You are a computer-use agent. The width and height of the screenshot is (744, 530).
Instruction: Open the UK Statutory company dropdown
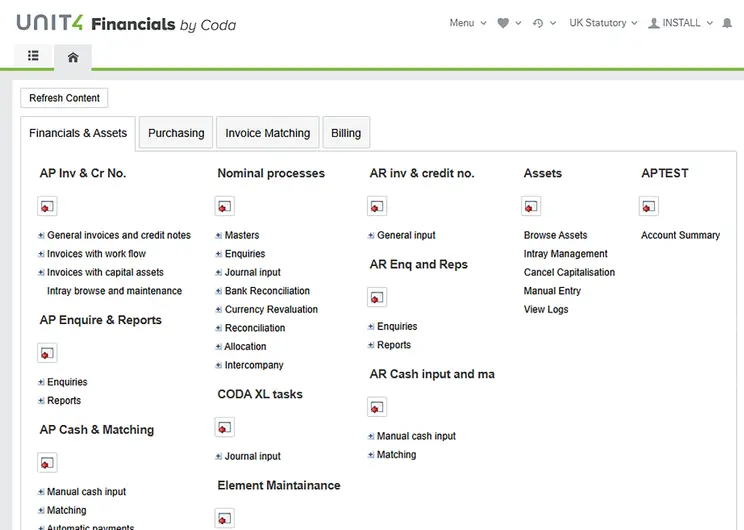(x=603, y=23)
